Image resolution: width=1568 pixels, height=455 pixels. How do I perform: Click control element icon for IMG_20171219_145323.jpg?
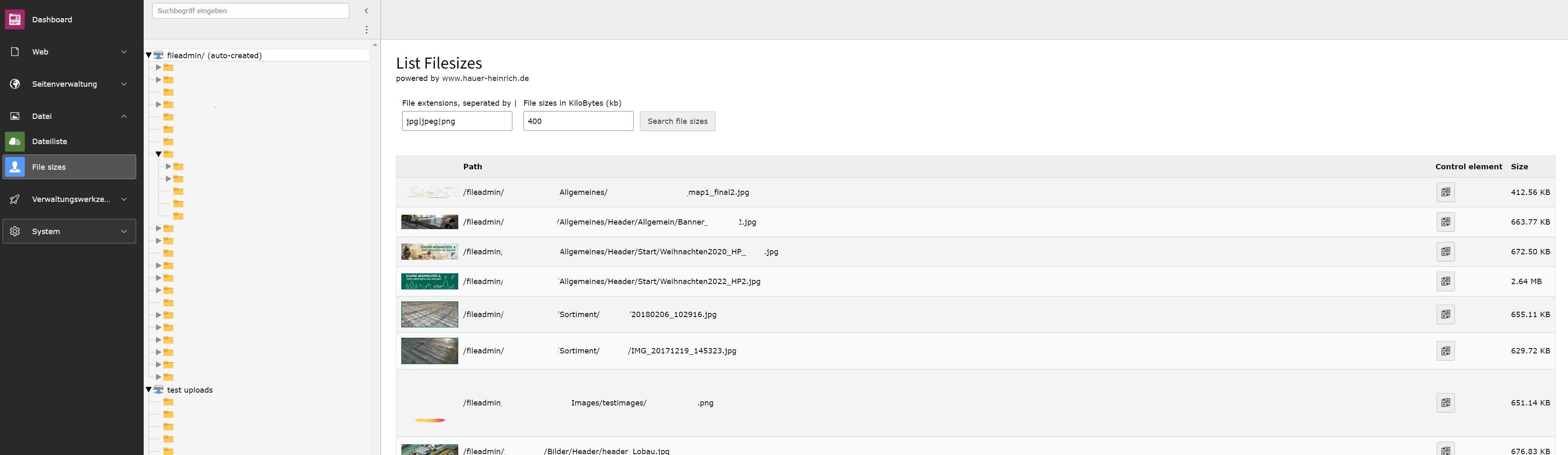(x=1445, y=351)
